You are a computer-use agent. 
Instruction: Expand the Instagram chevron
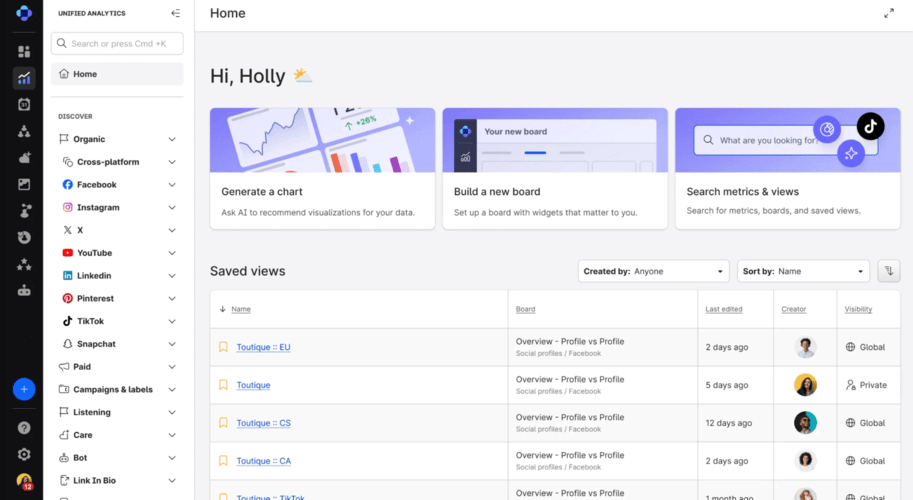click(172, 207)
